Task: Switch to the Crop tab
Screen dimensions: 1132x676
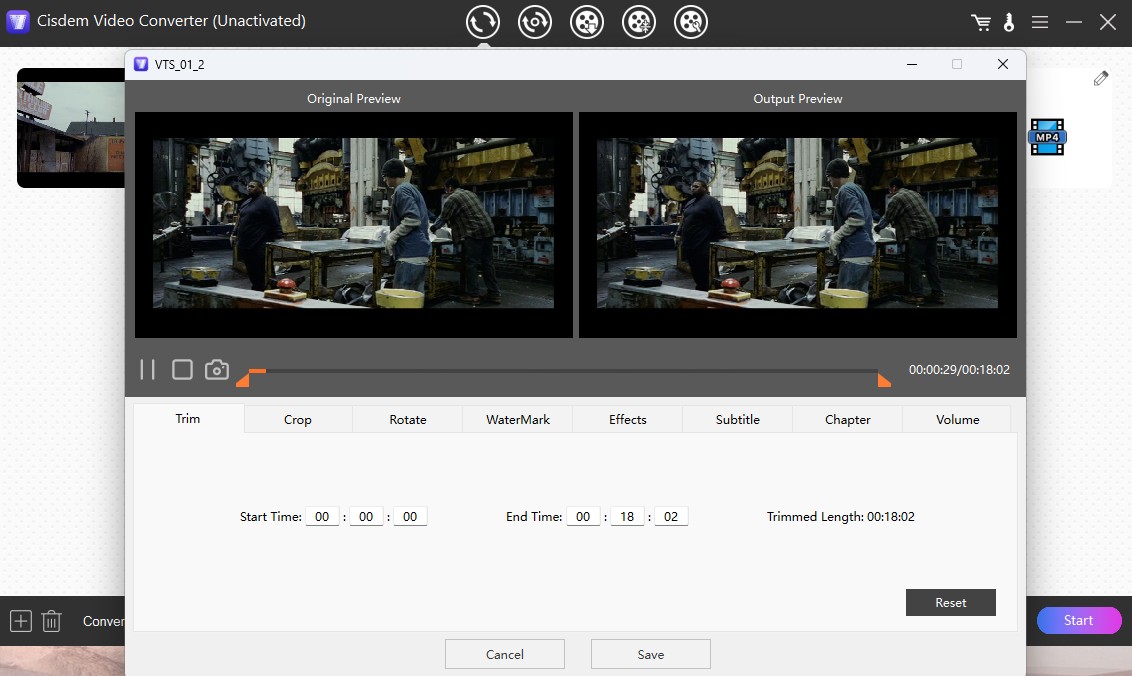Action: pyautogui.click(x=298, y=420)
